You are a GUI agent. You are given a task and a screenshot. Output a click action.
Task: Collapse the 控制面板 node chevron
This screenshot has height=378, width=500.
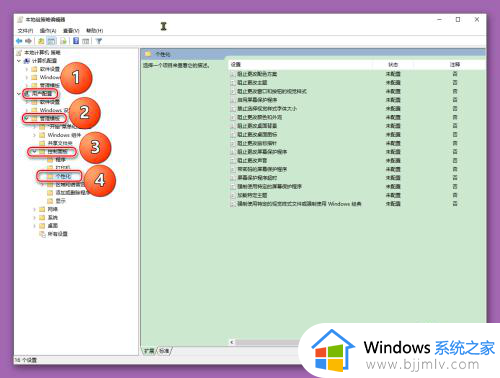tap(34, 152)
